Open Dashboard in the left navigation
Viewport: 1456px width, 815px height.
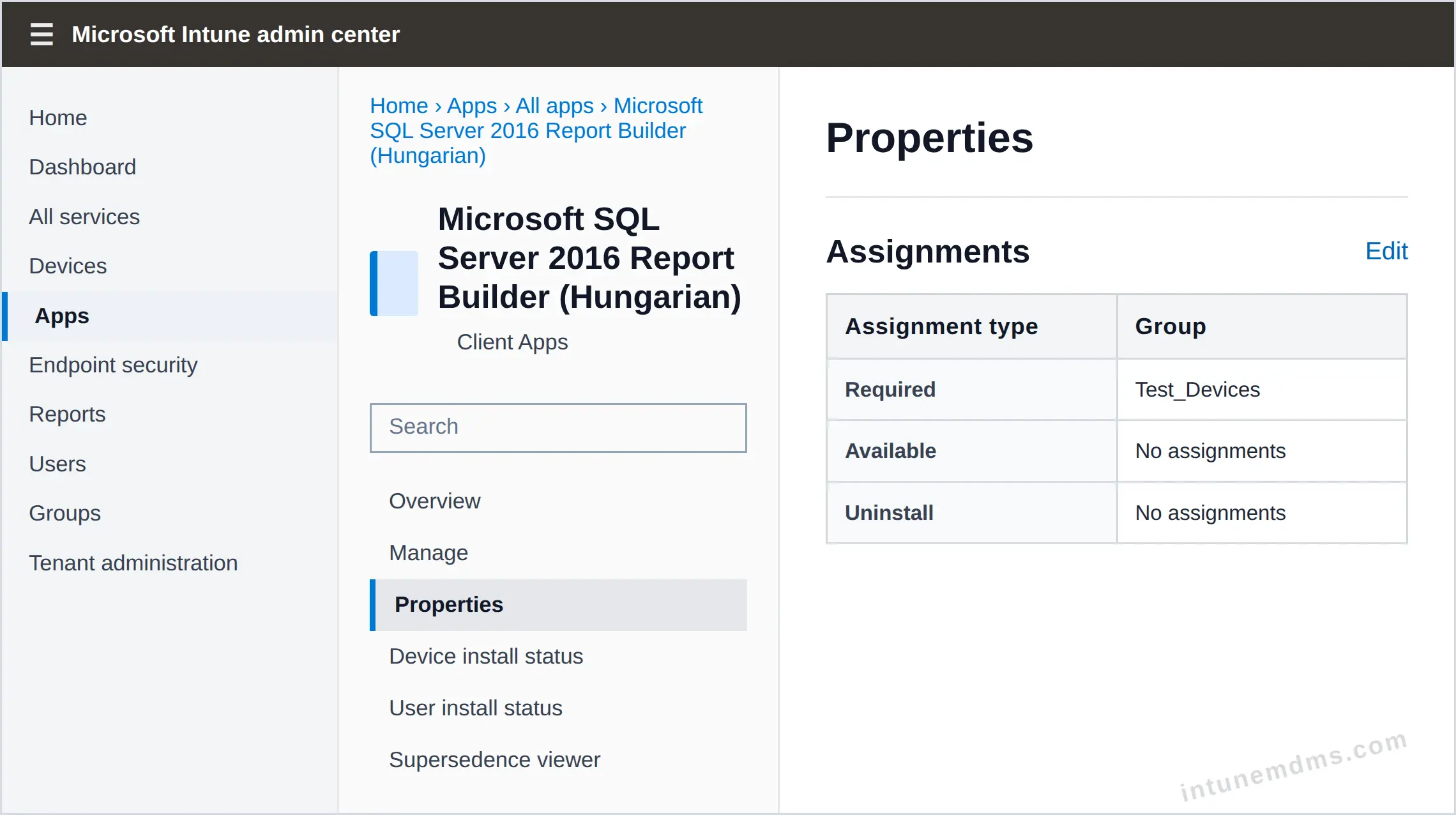(x=82, y=167)
